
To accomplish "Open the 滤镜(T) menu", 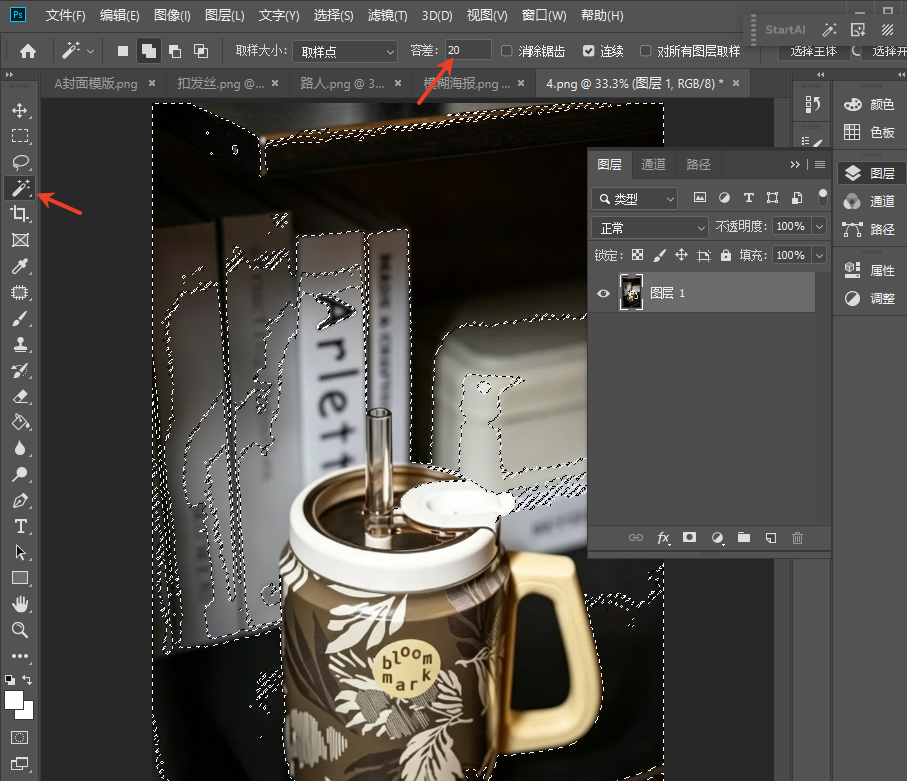I will pos(388,16).
